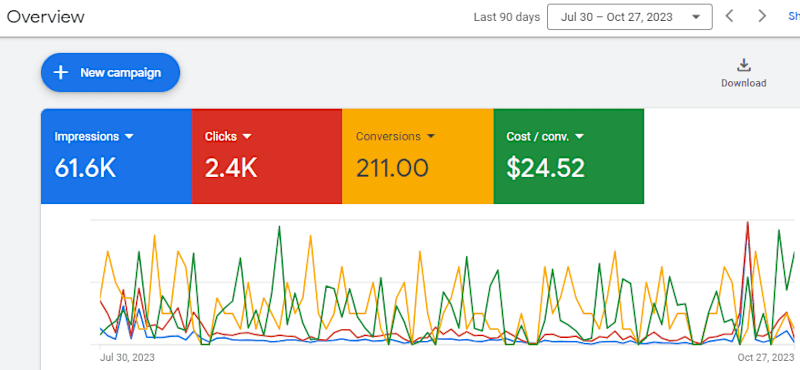
Task: Select the red Clicks 2.4K card
Action: coord(267,156)
